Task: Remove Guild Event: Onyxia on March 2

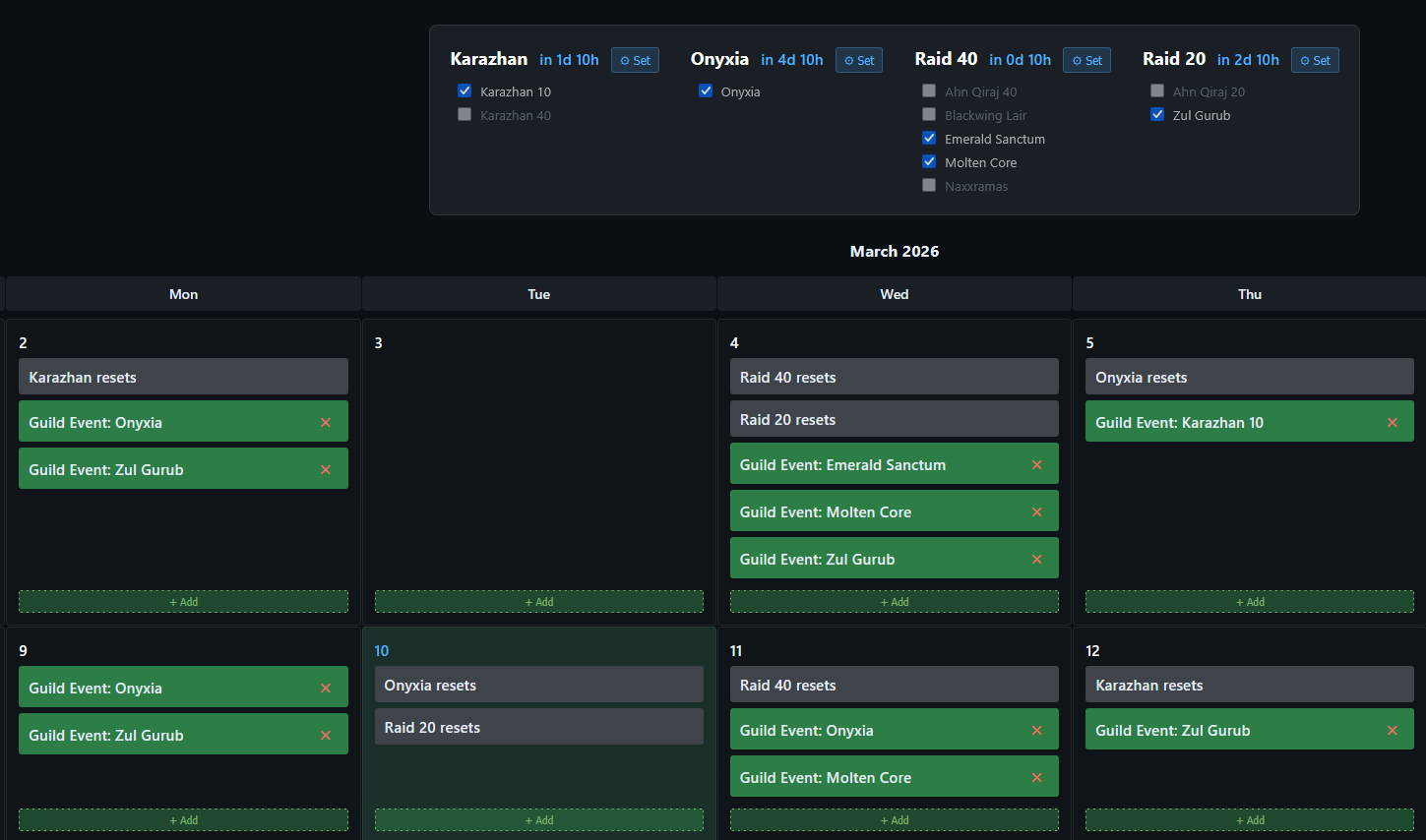Action: click(326, 423)
